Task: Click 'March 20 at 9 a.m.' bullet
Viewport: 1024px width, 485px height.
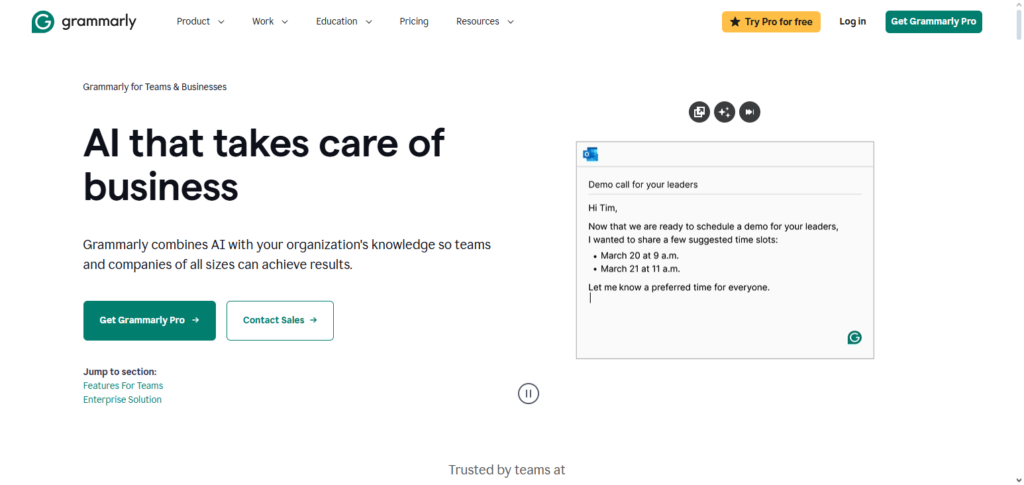Action: (639, 255)
